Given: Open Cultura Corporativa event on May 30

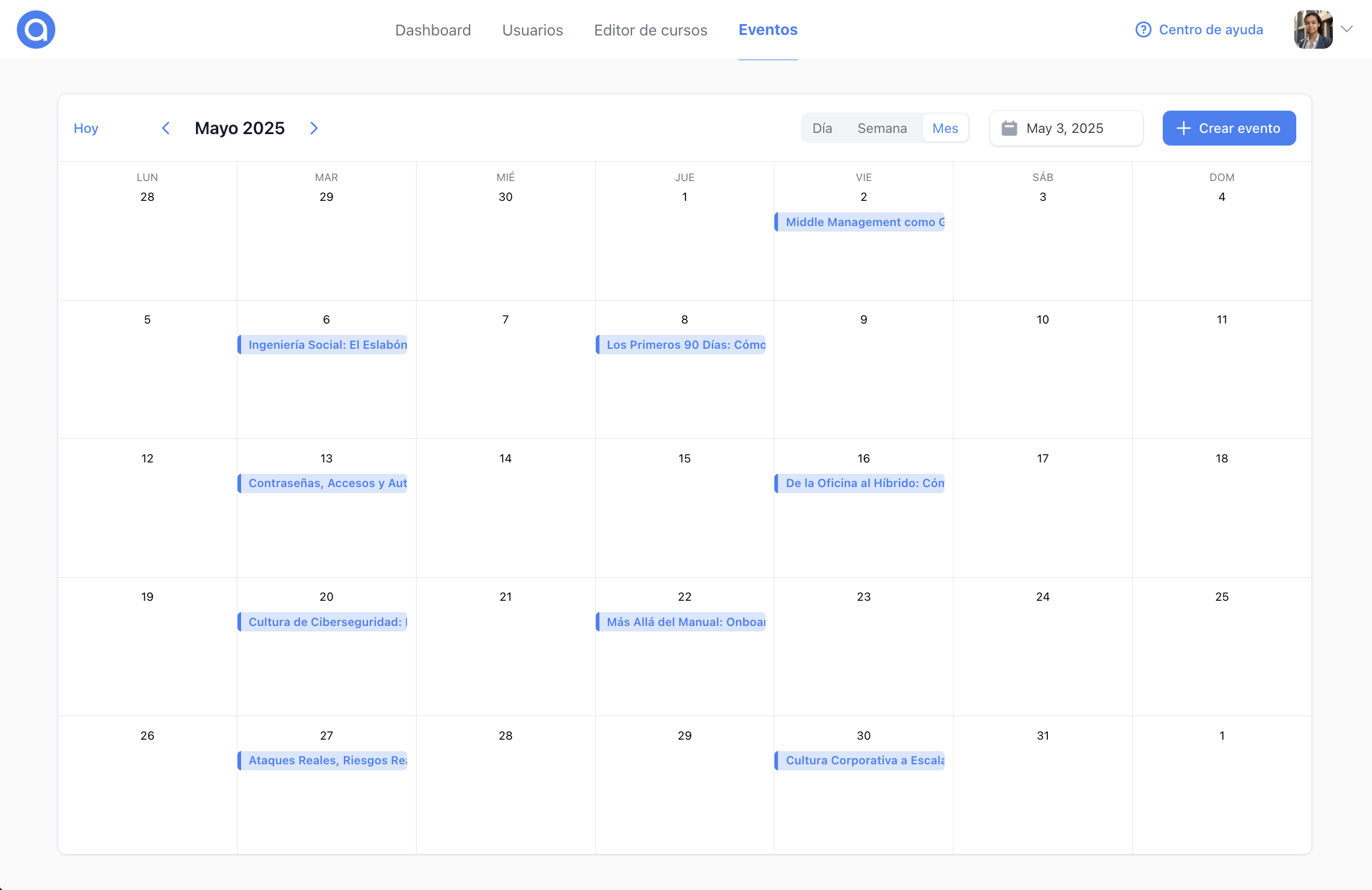Looking at the screenshot, I should point(860,760).
